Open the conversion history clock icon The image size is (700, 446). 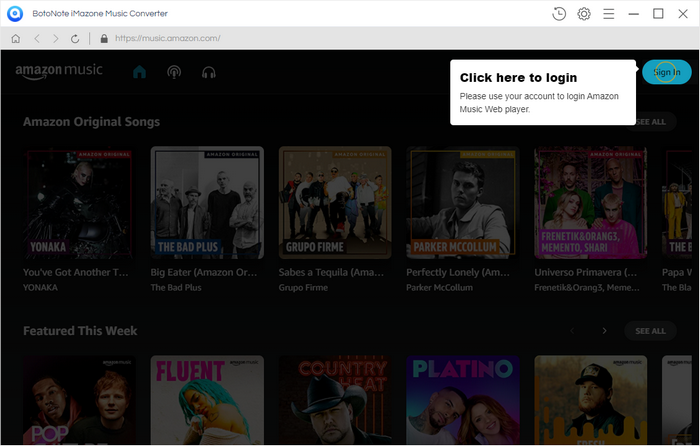(x=558, y=14)
